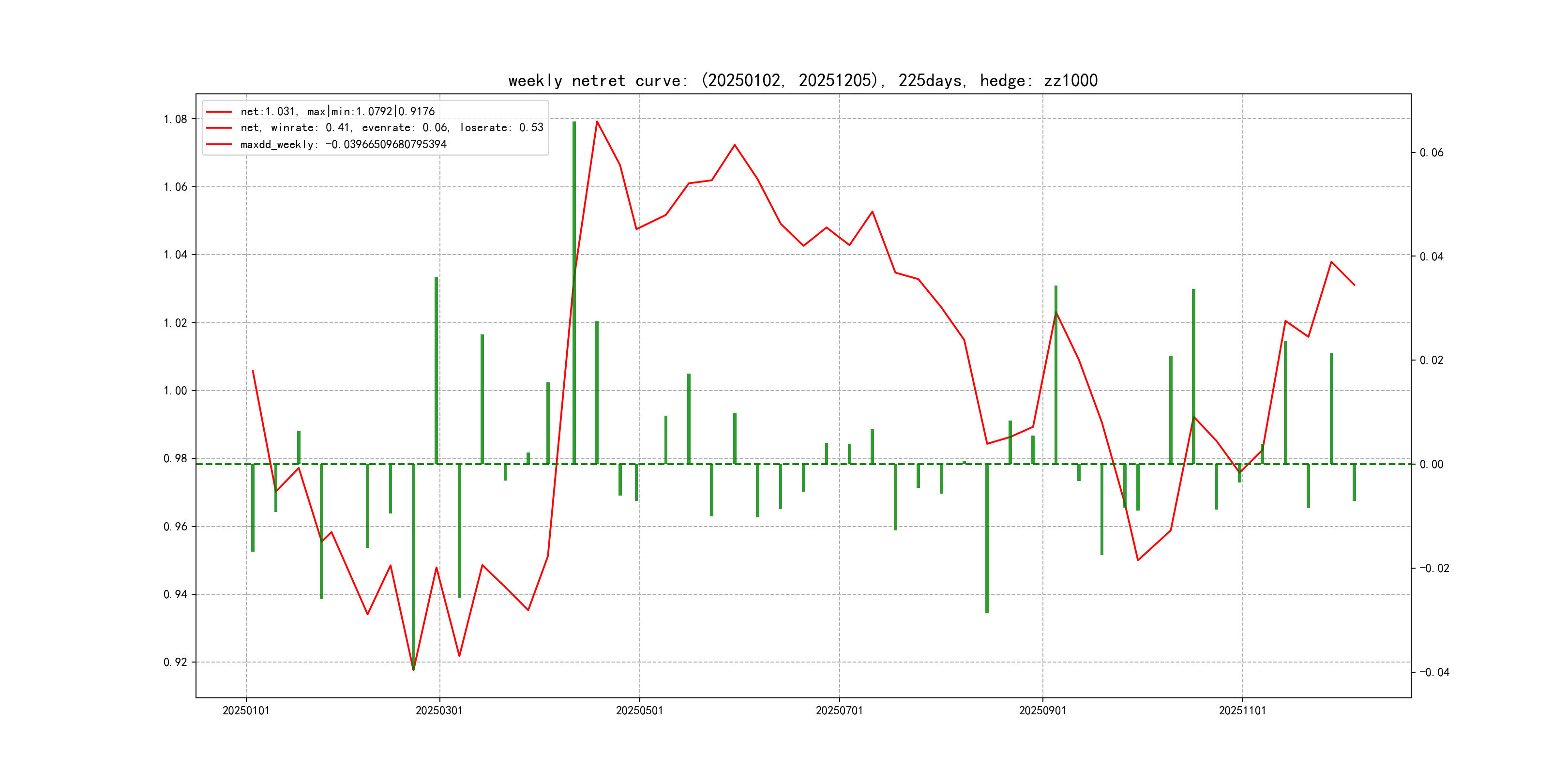Click the net max|min legend entry
Screen dimensions: 1568x784
337,111
